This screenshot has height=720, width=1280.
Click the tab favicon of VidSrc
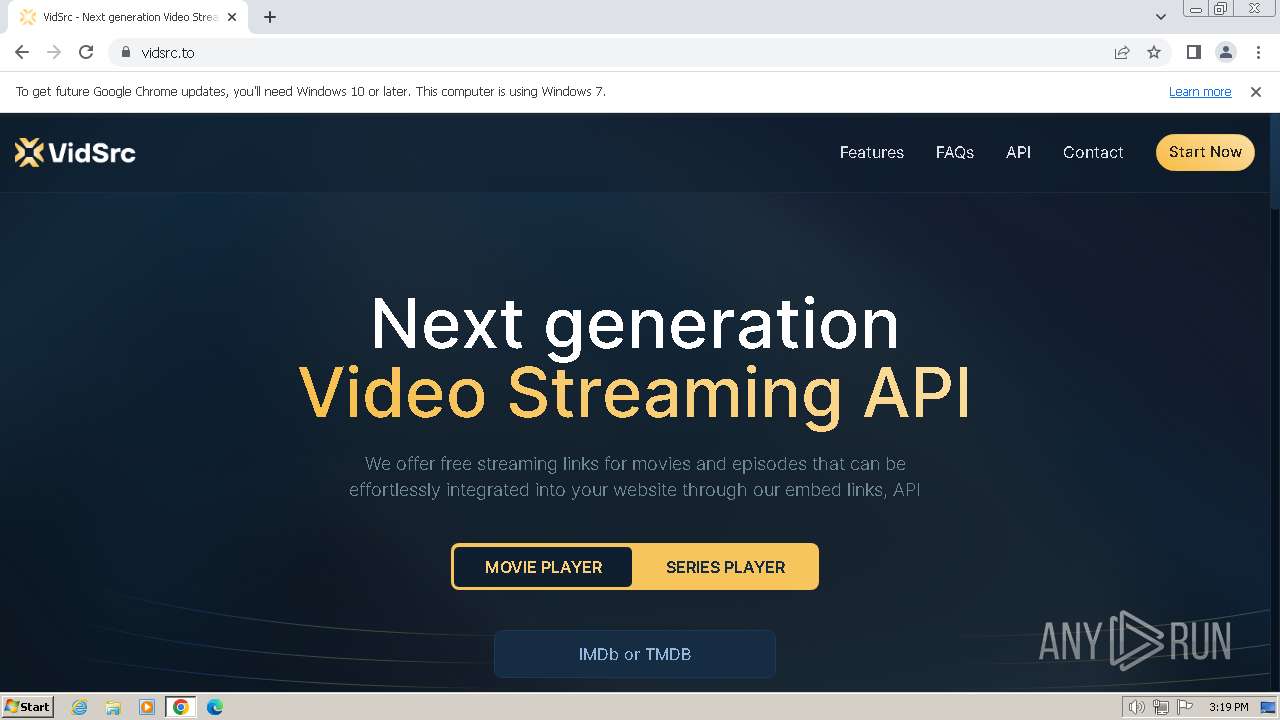pos(28,17)
